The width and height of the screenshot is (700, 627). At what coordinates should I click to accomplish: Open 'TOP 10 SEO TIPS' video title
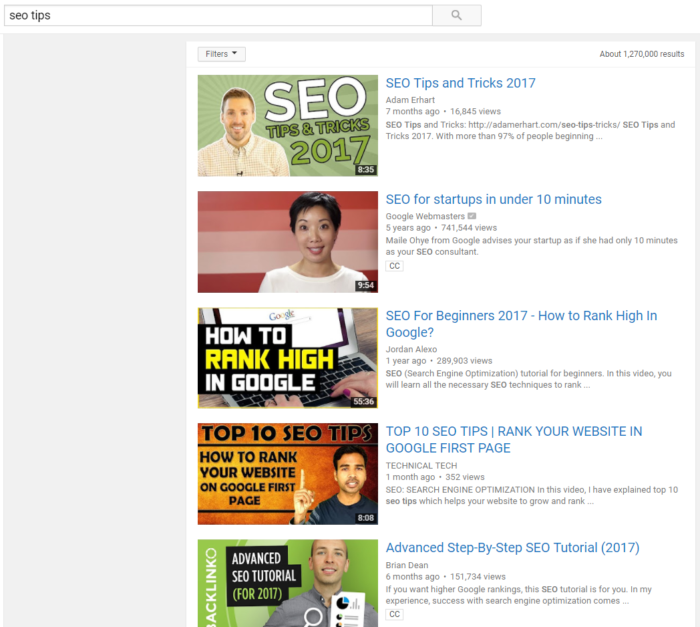click(x=514, y=439)
